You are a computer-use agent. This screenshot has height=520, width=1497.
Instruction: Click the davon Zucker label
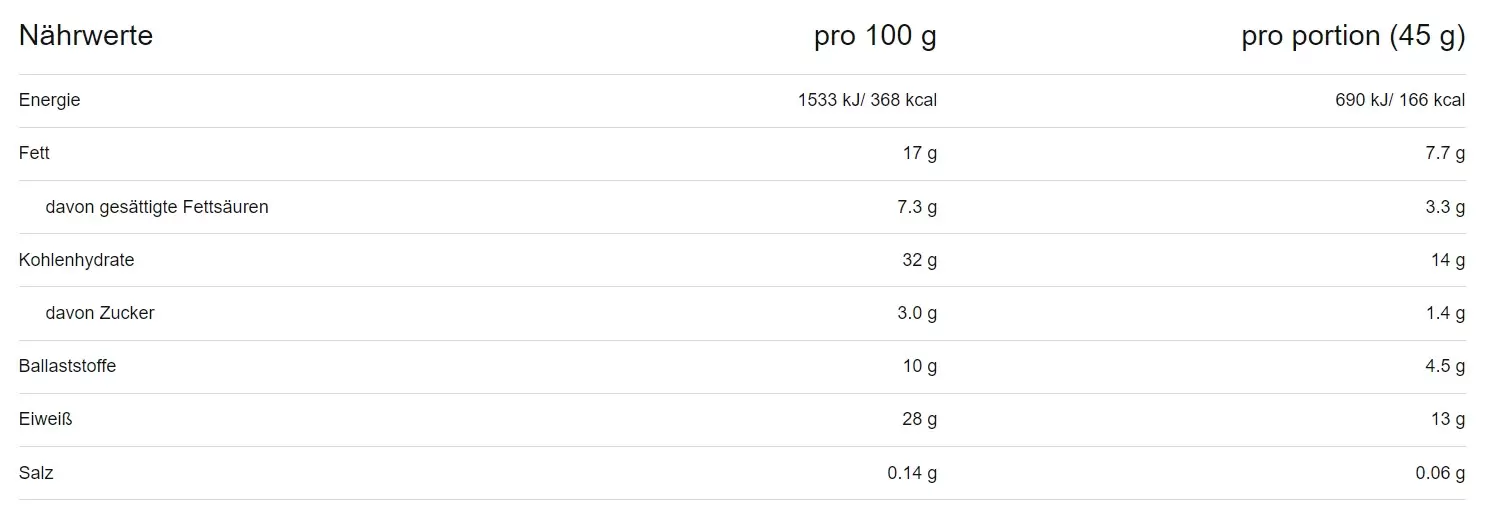(x=100, y=313)
